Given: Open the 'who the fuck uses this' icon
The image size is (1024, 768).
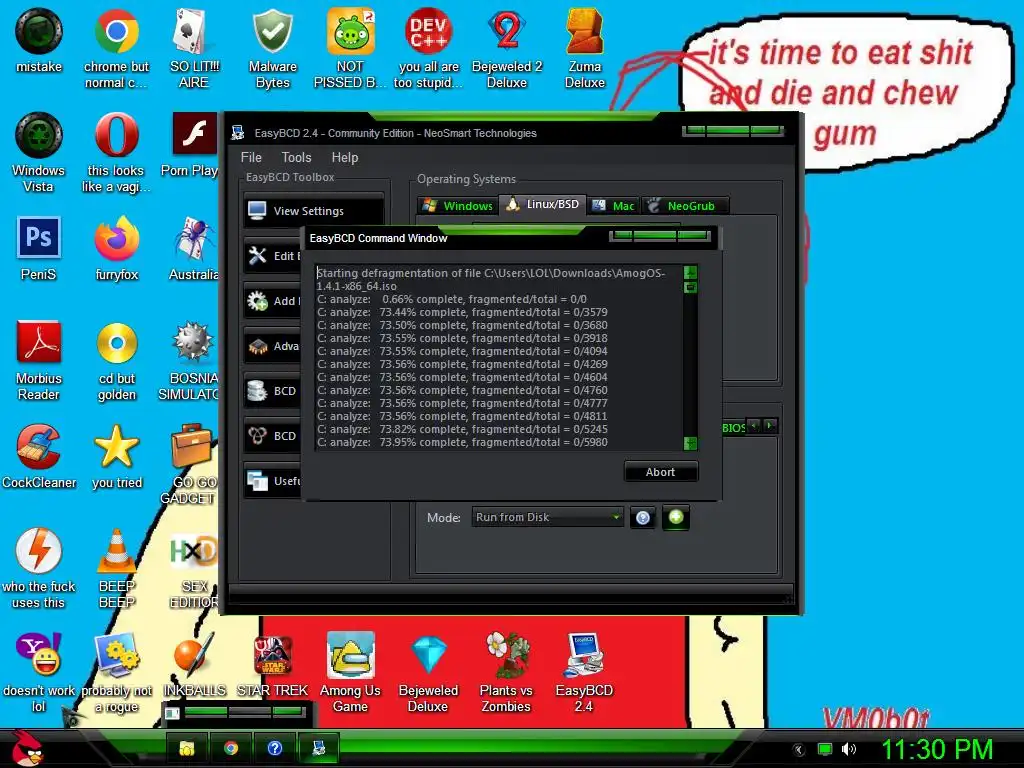Looking at the screenshot, I should pos(39,568).
